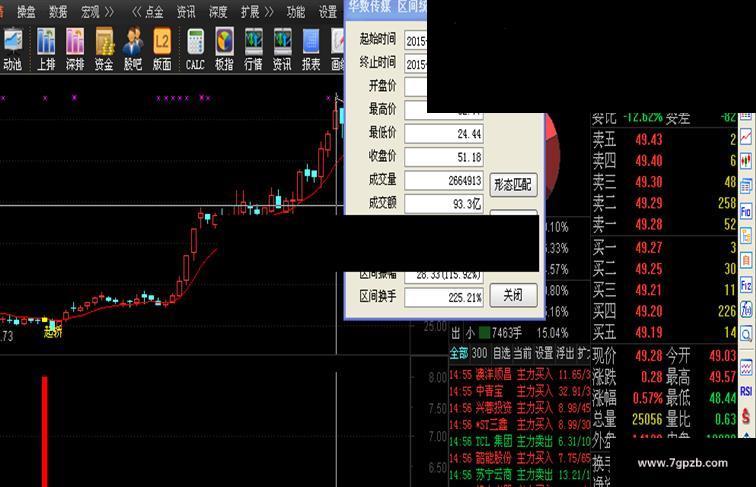Click the 苏宁云商 主力卖出 row
756x487 pixels.
point(520,475)
